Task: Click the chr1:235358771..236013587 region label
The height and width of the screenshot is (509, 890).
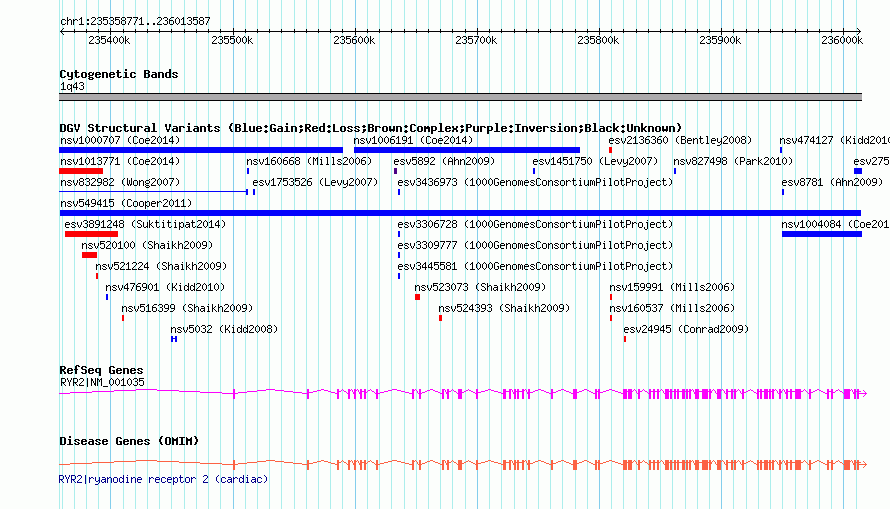Action: tap(135, 21)
